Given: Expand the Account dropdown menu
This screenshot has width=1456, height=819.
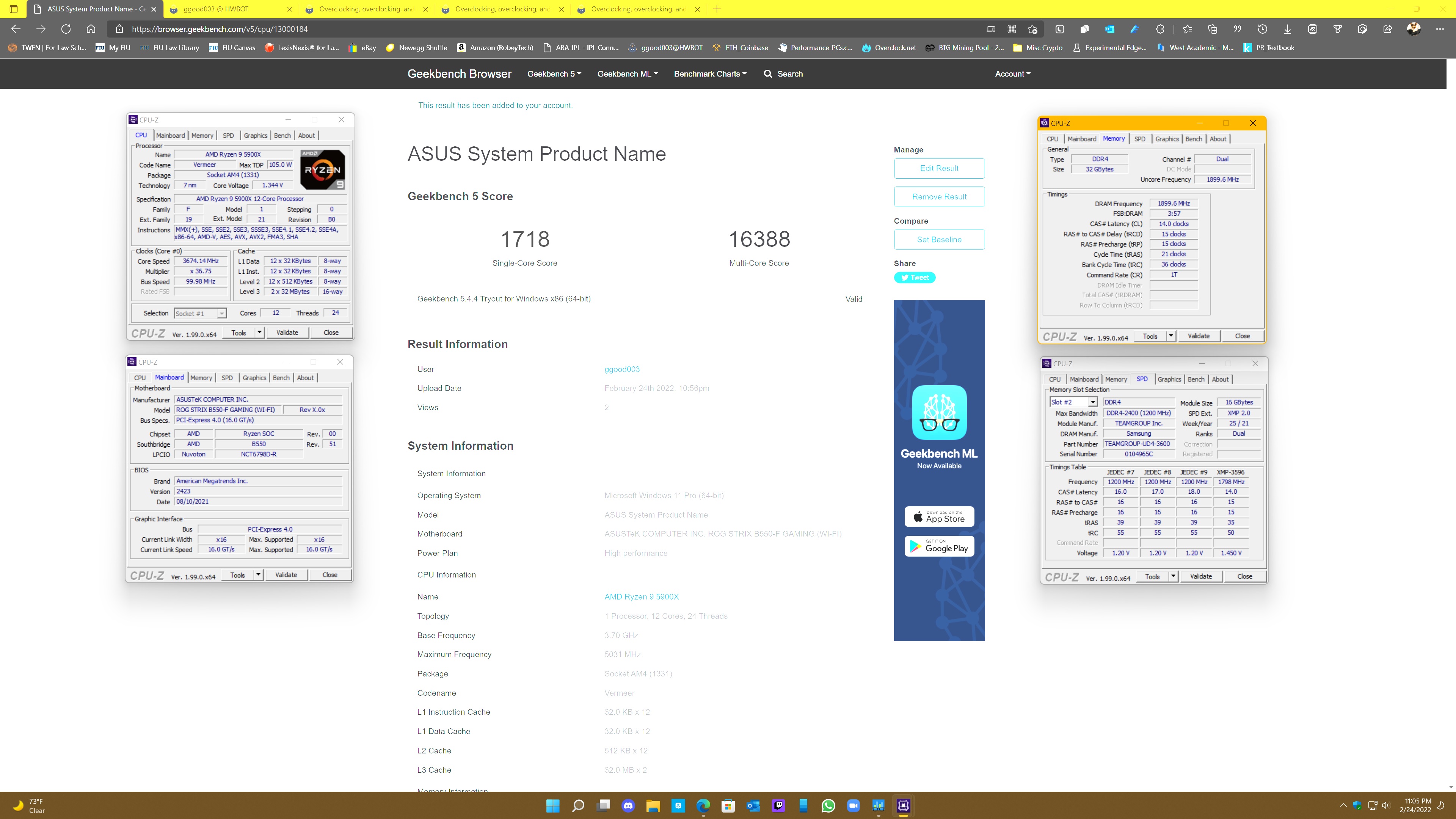Looking at the screenshot, I should point(1013,74).
